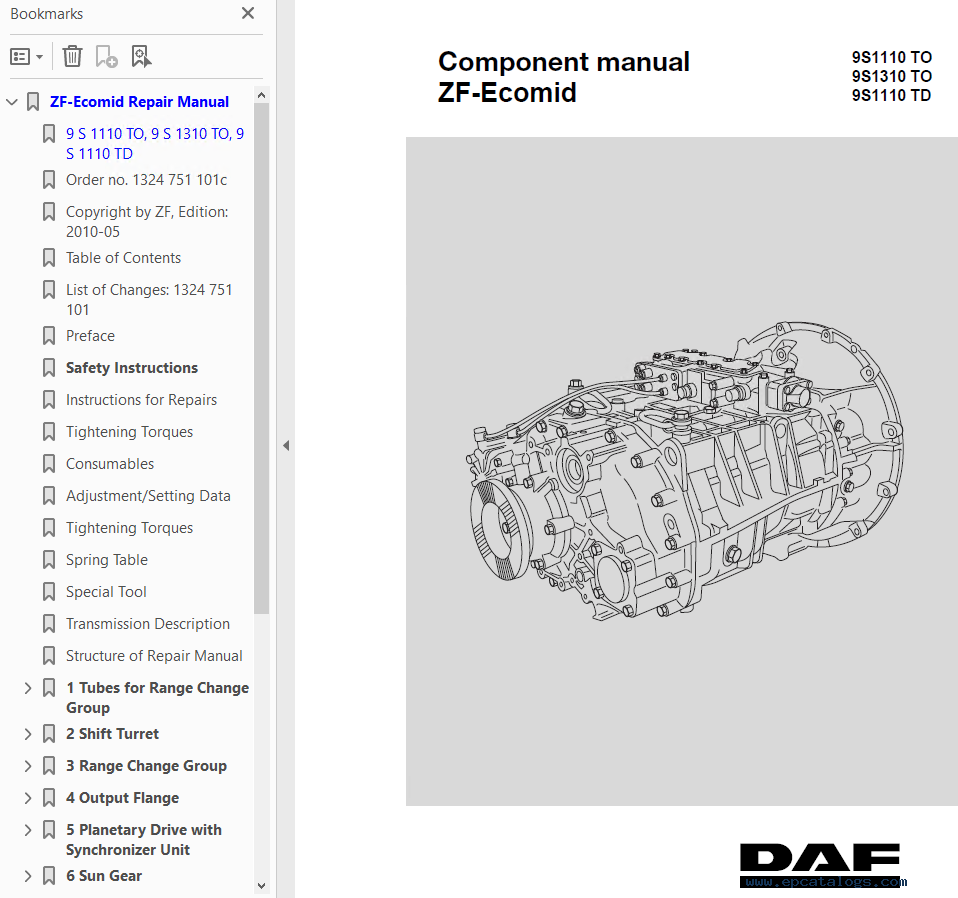Expand 1 Tubes for Range Change Group

click(x=27, y=688)
